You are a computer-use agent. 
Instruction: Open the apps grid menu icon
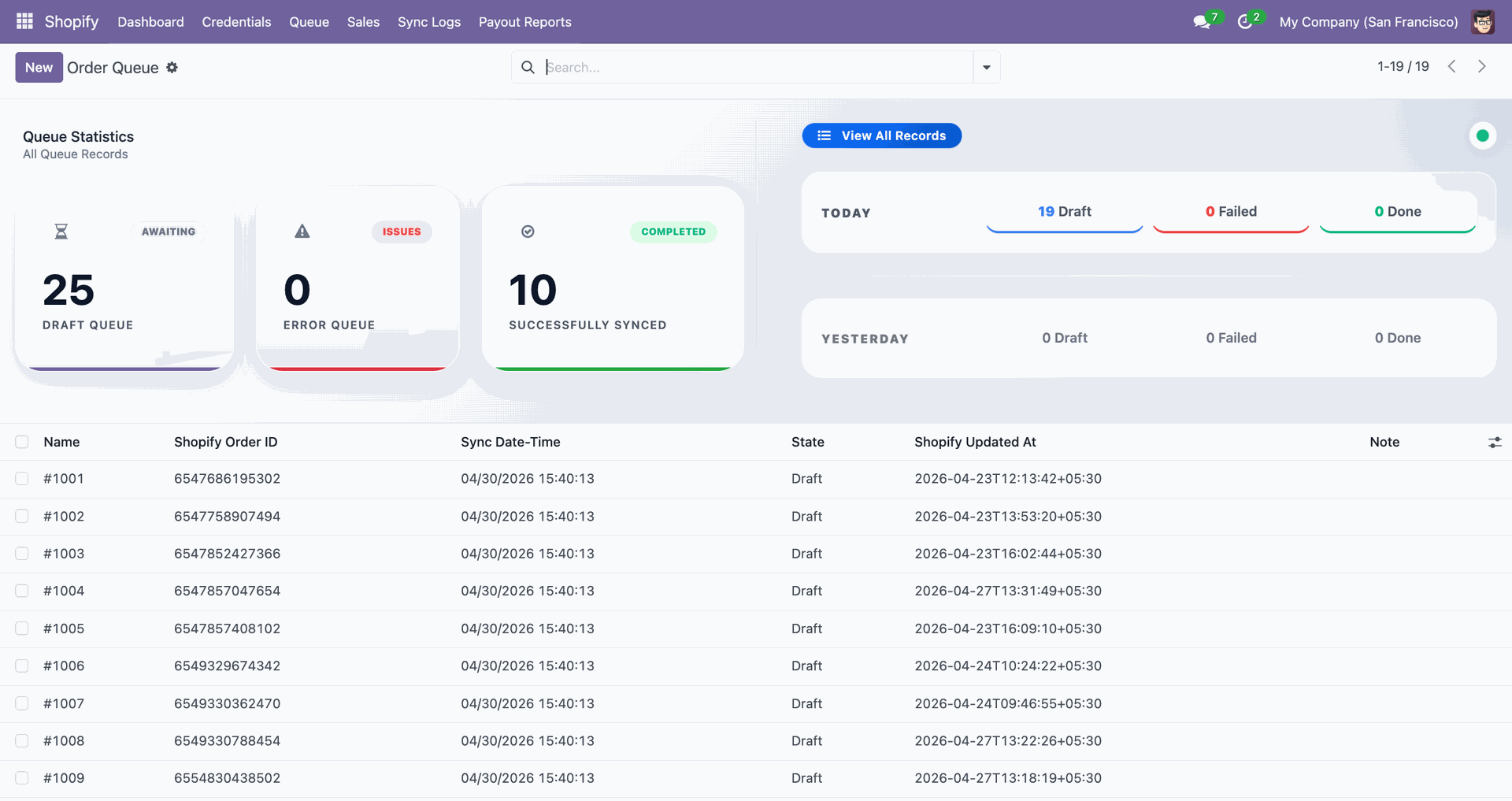pos(24,21)
